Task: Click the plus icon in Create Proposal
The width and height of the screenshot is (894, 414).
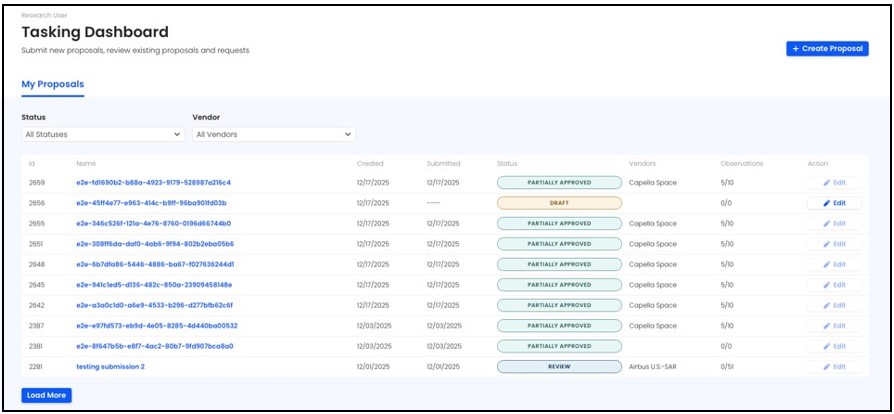Action: 796,48
